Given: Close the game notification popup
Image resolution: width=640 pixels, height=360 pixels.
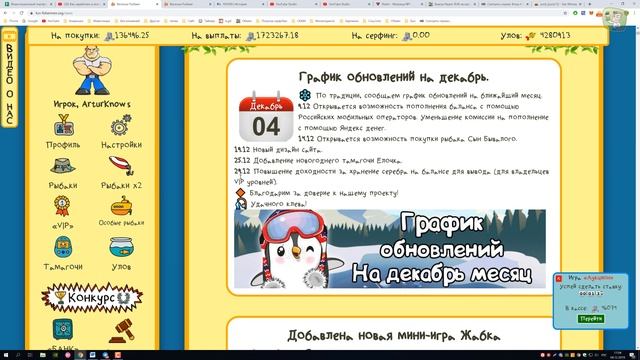Looking at the screenshot, I should point(559,278).
